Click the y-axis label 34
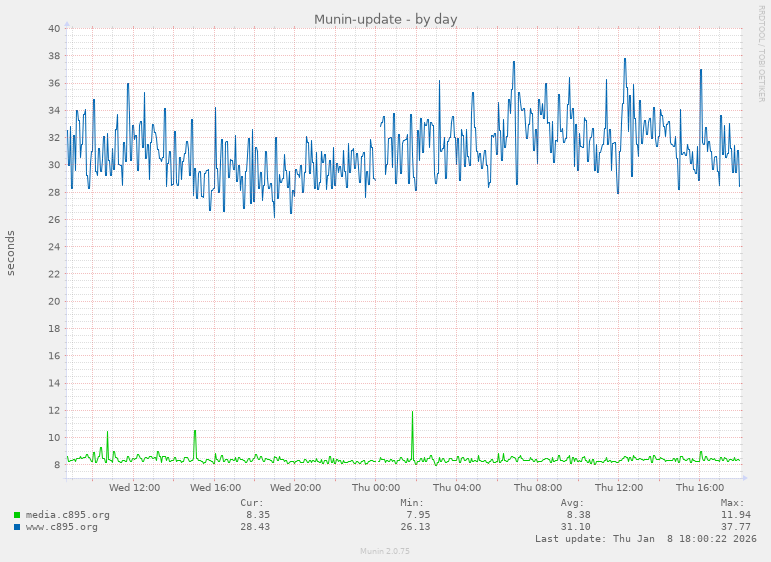This screenshot has height=562, width=771. coord(54,111)
